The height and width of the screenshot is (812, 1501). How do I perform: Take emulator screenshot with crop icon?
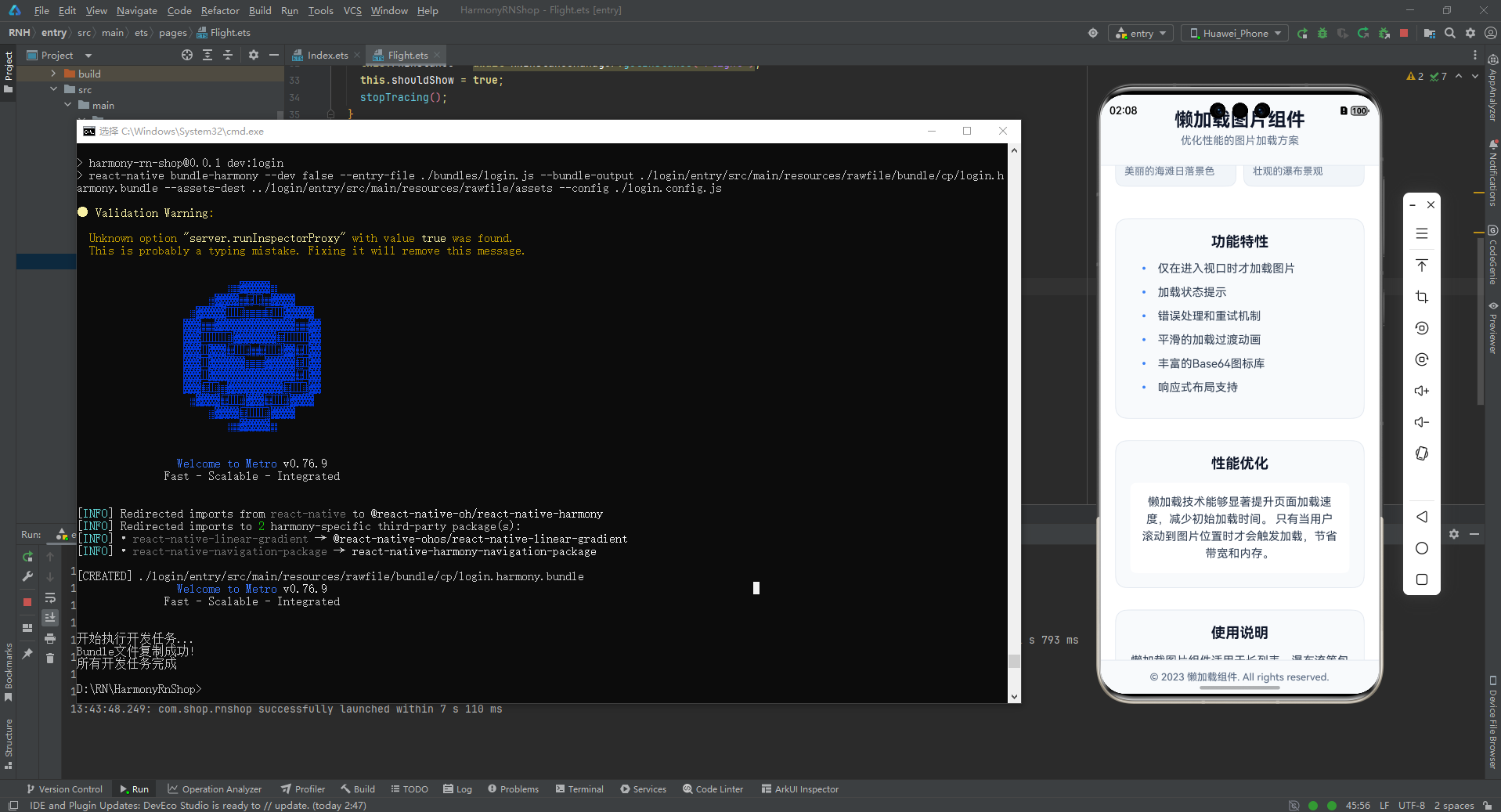pos(1422,297)
